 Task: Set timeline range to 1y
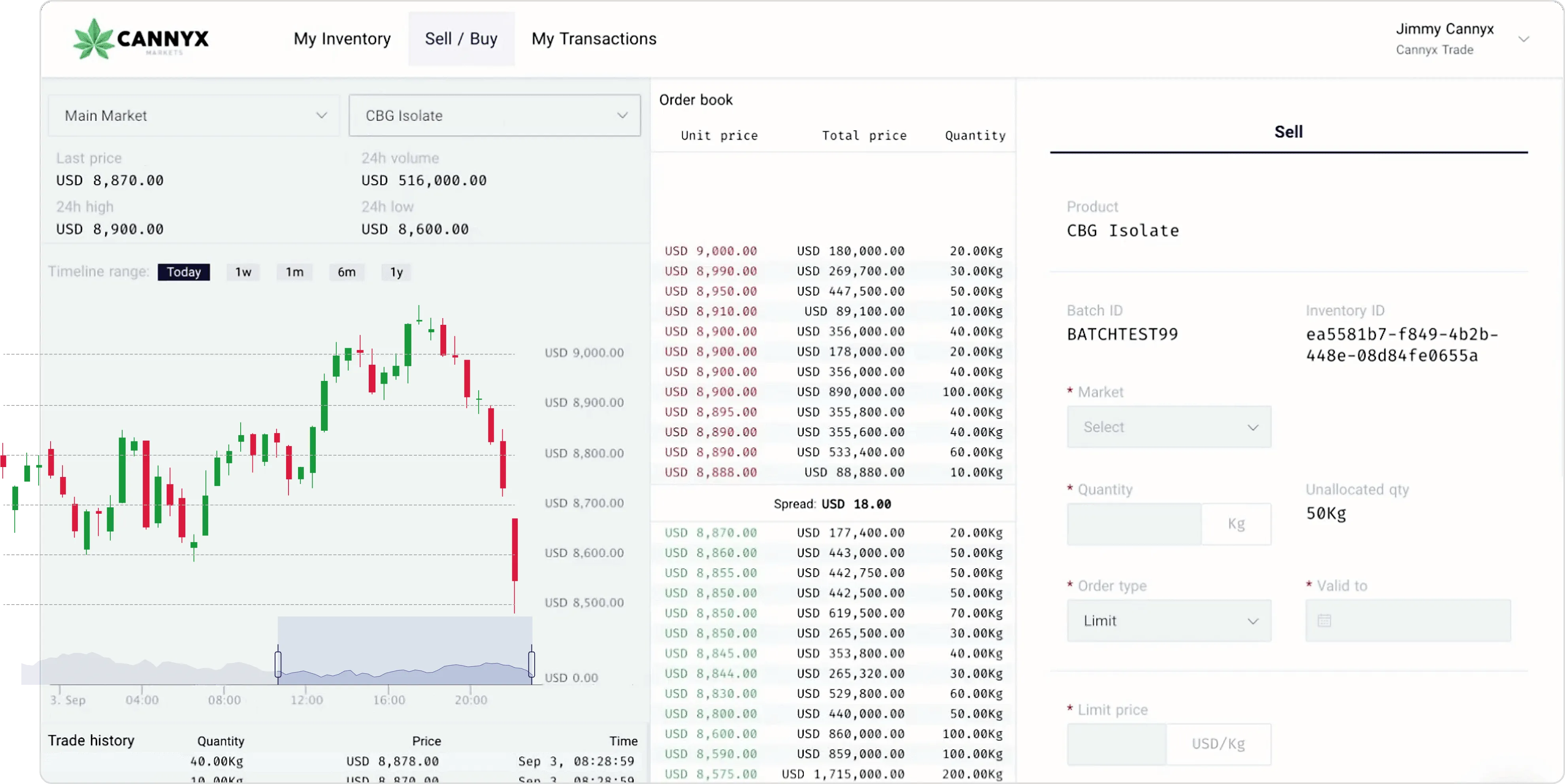pos(396,272)
